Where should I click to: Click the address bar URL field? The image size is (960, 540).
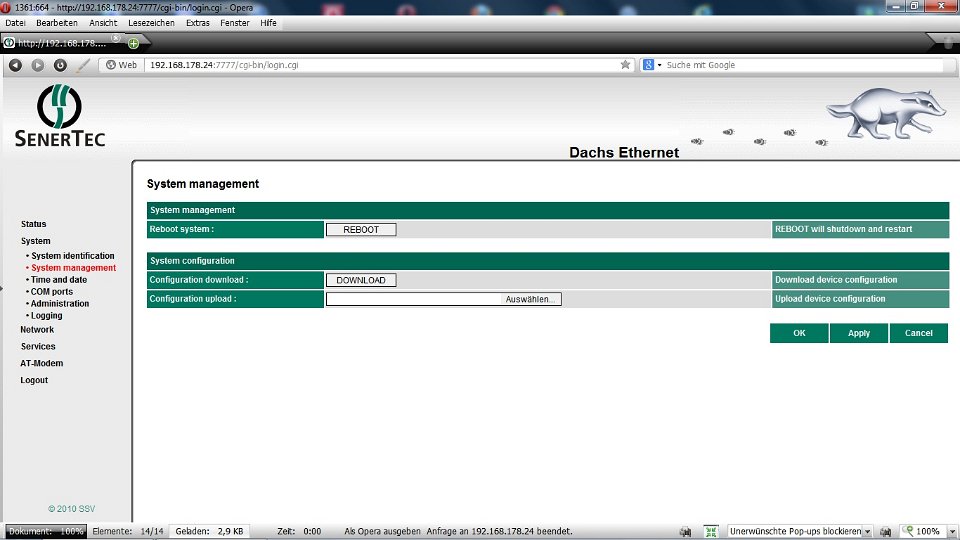(x=380, y=65)
